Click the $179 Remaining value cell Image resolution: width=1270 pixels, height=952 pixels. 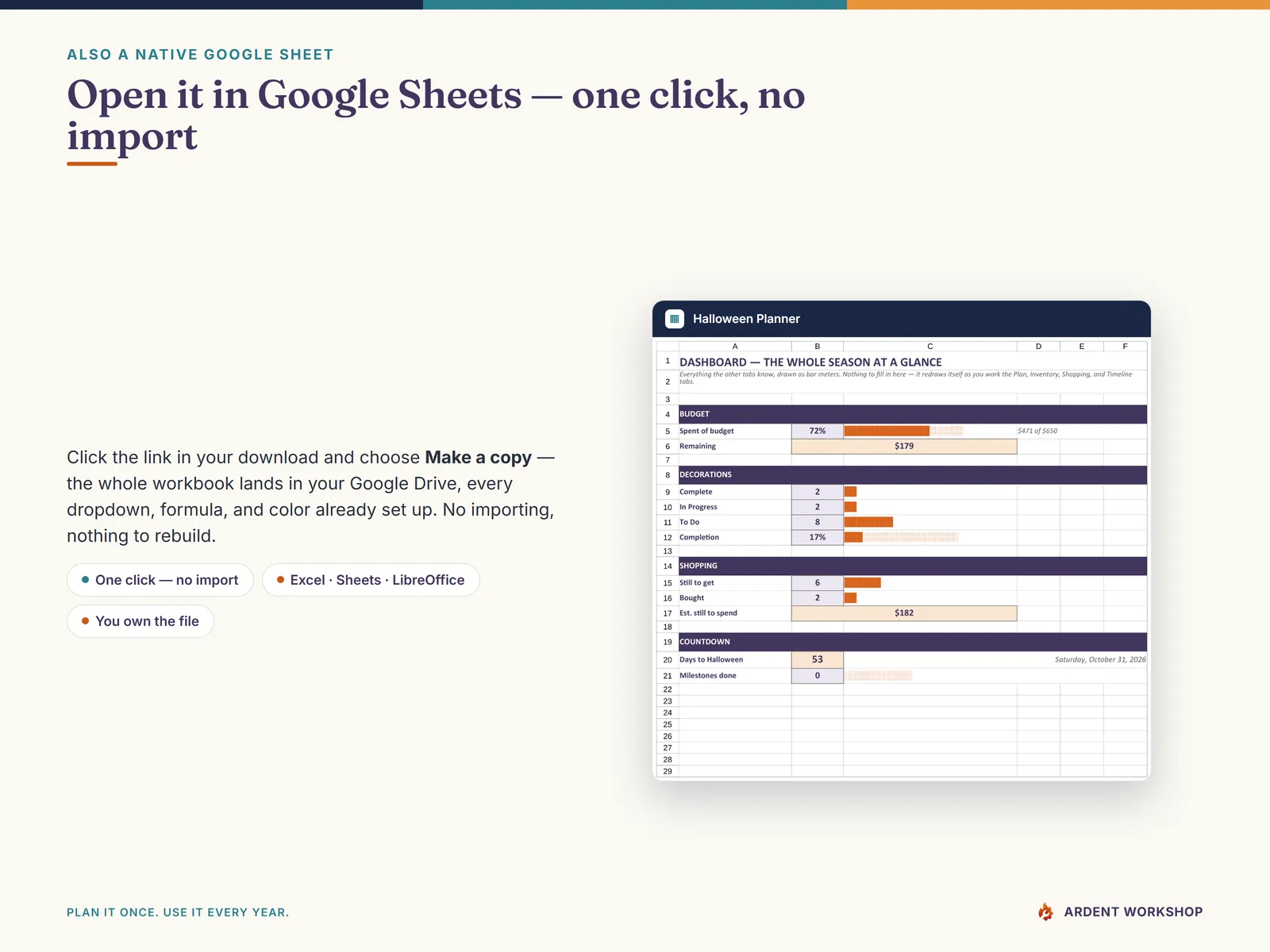point(904,446)
